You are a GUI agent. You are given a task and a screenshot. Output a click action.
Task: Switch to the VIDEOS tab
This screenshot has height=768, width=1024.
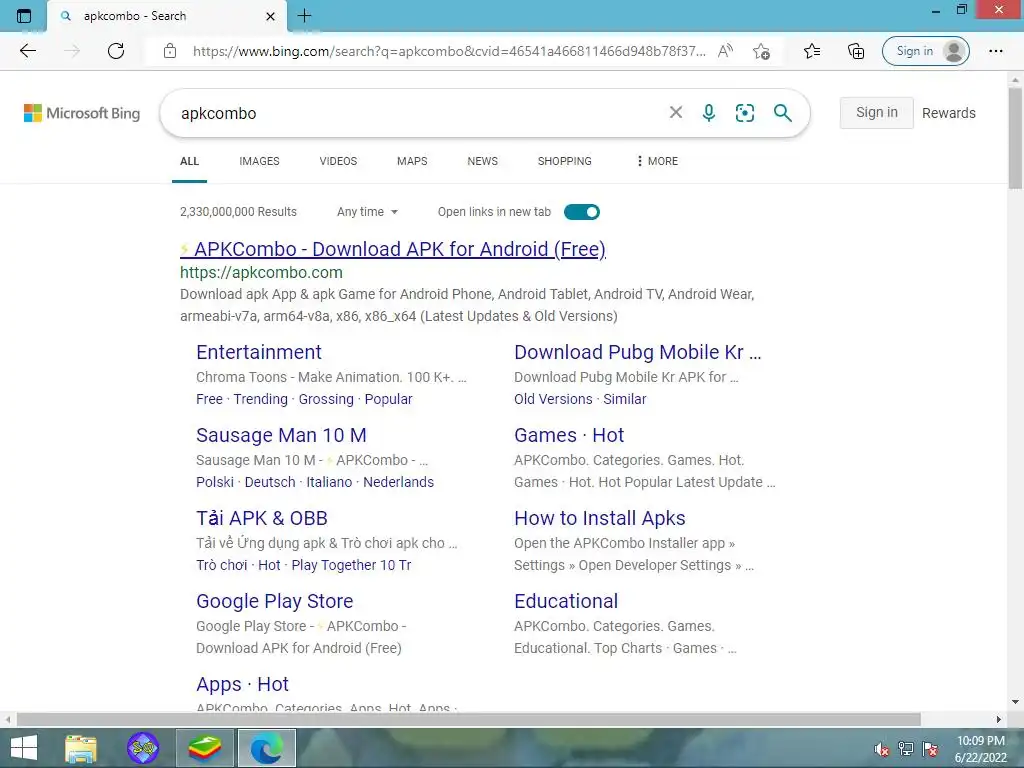338,161
